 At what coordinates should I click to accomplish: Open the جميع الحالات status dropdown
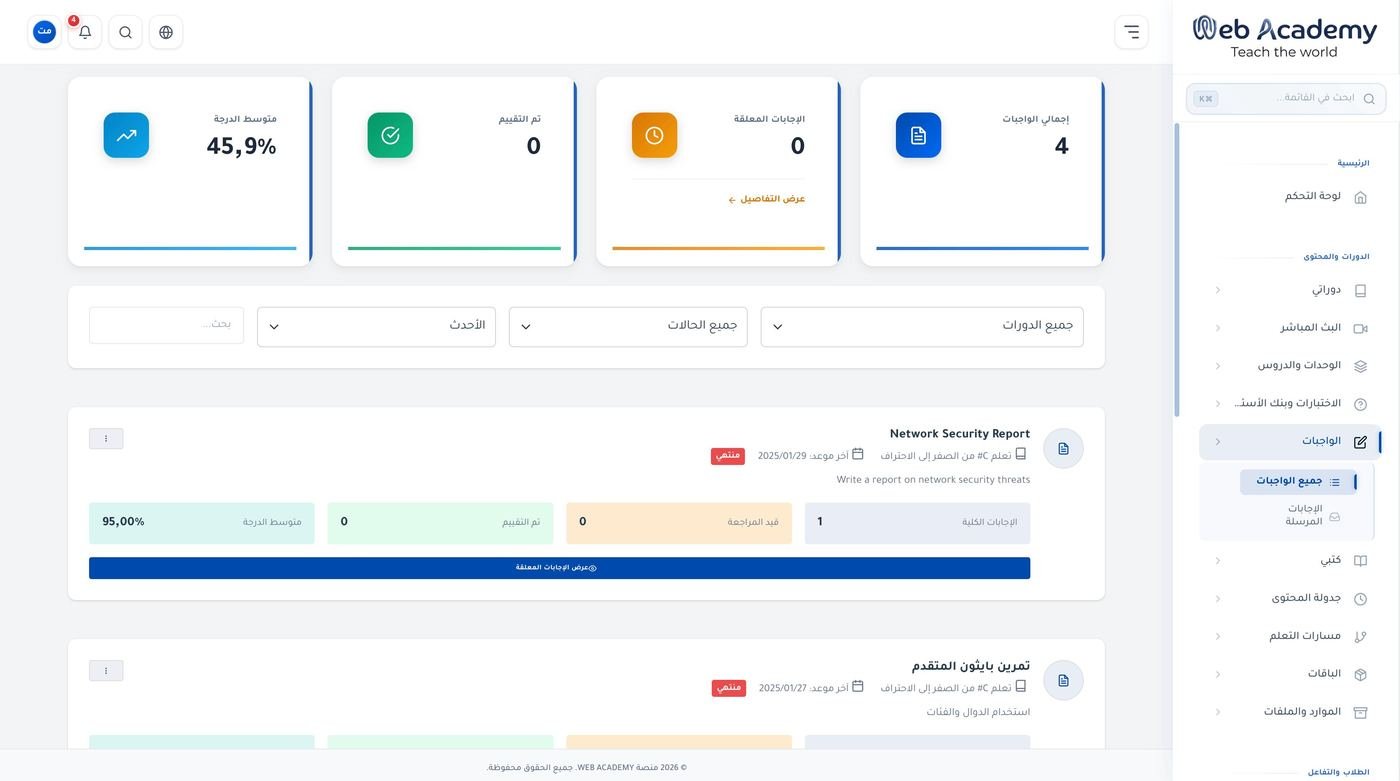coord(628,327)
